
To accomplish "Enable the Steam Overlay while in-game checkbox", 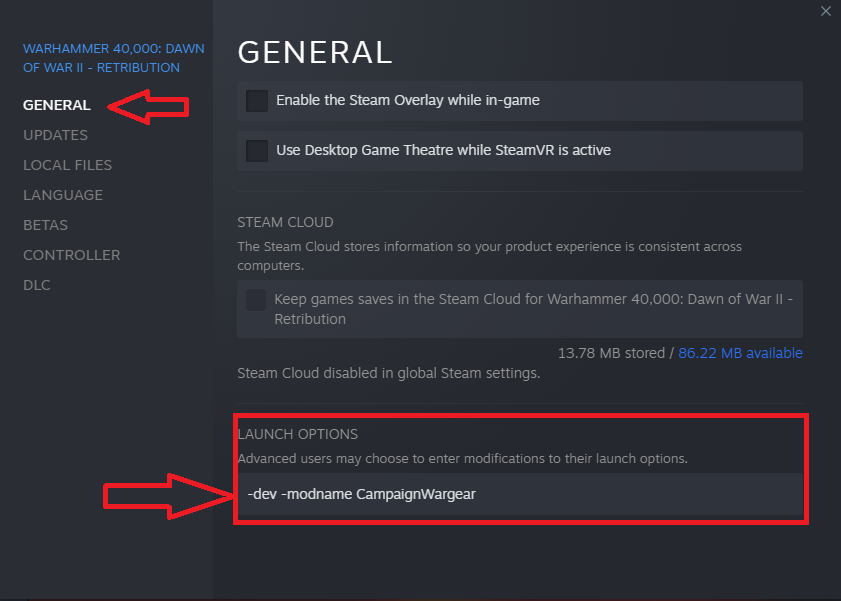I will click(x=257, y=101).
